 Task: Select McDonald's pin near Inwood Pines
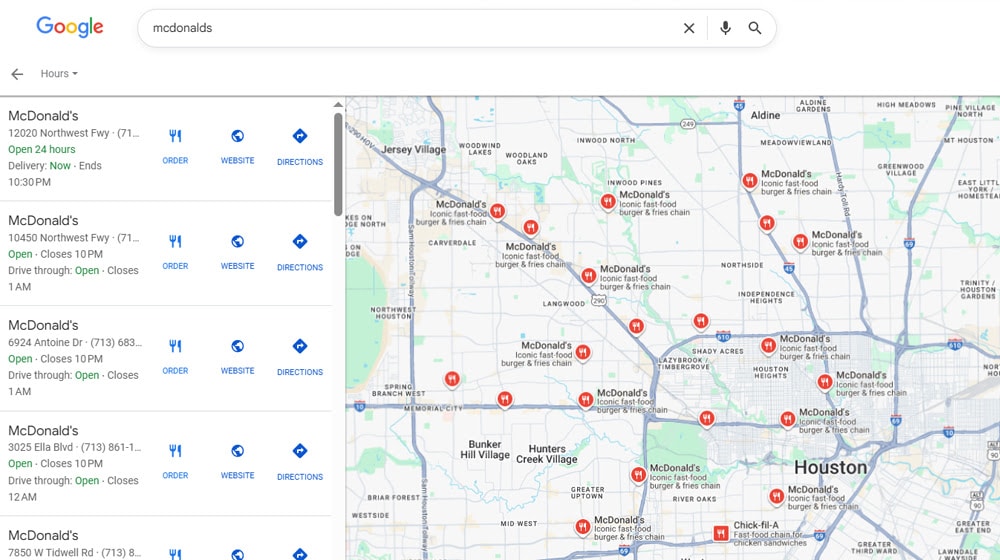point(608,202)
